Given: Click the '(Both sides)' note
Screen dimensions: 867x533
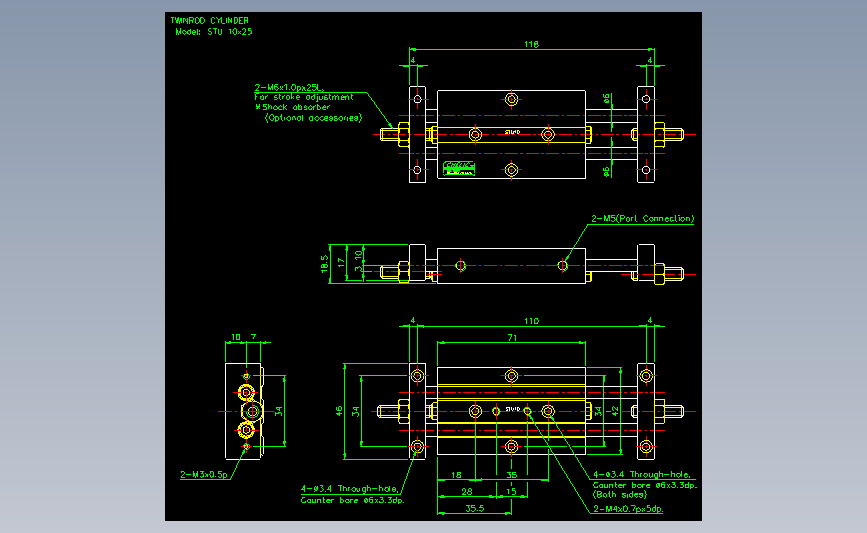Looking at the screenshot, I should (x=620, y=495).
